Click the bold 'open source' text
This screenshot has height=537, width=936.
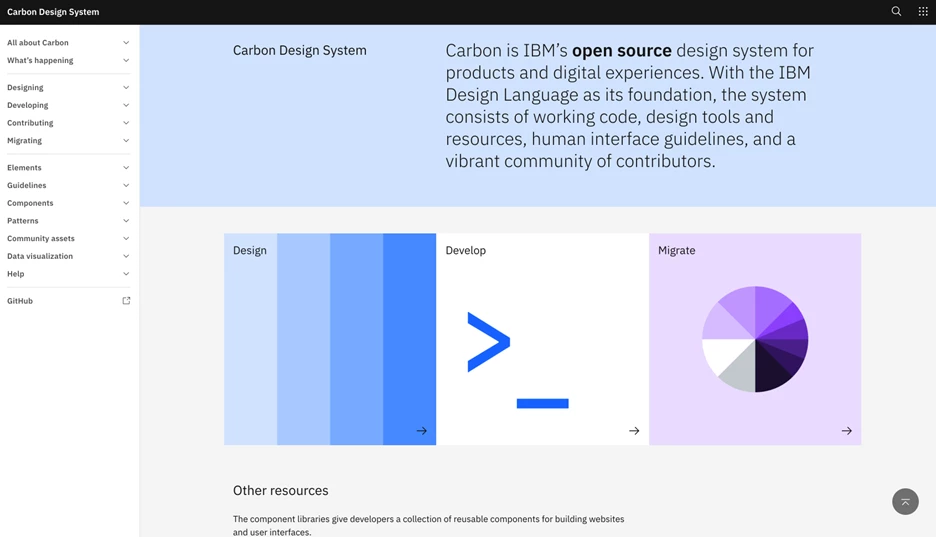pyautogui.click(x=621, y=51)
